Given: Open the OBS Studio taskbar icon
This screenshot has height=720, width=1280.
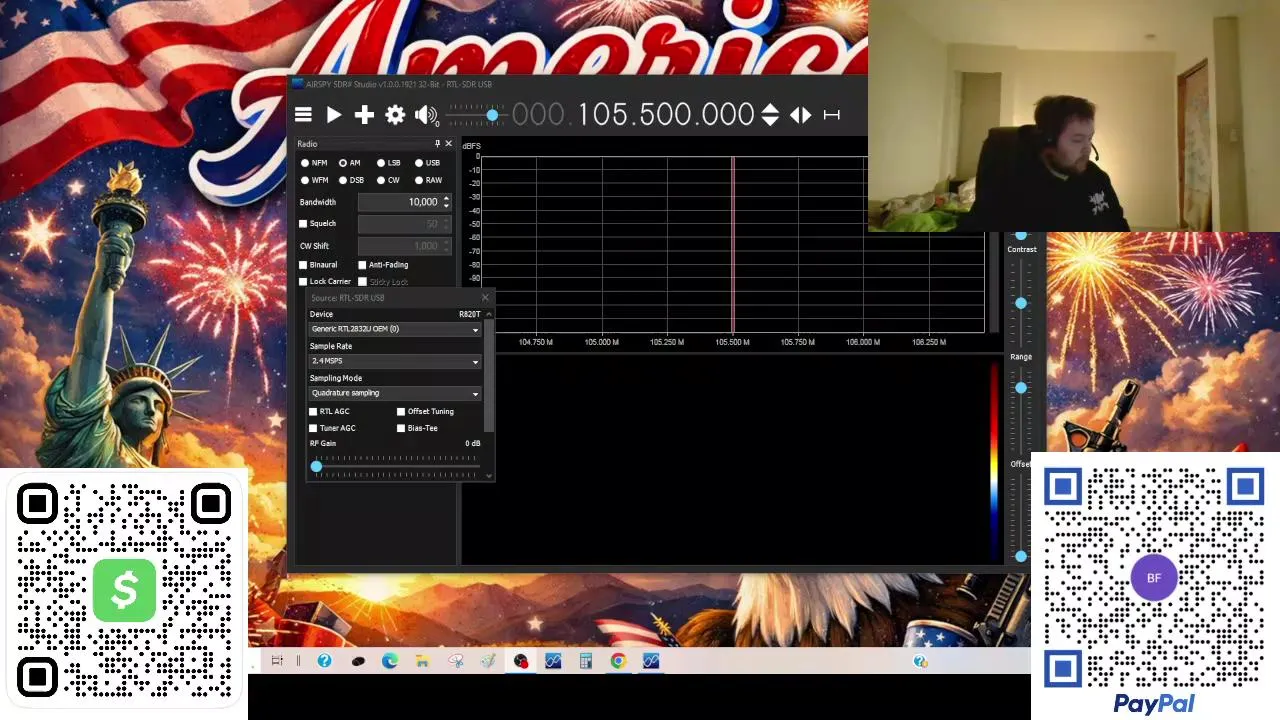Looking at the screenshot, I should pos(521,661).
